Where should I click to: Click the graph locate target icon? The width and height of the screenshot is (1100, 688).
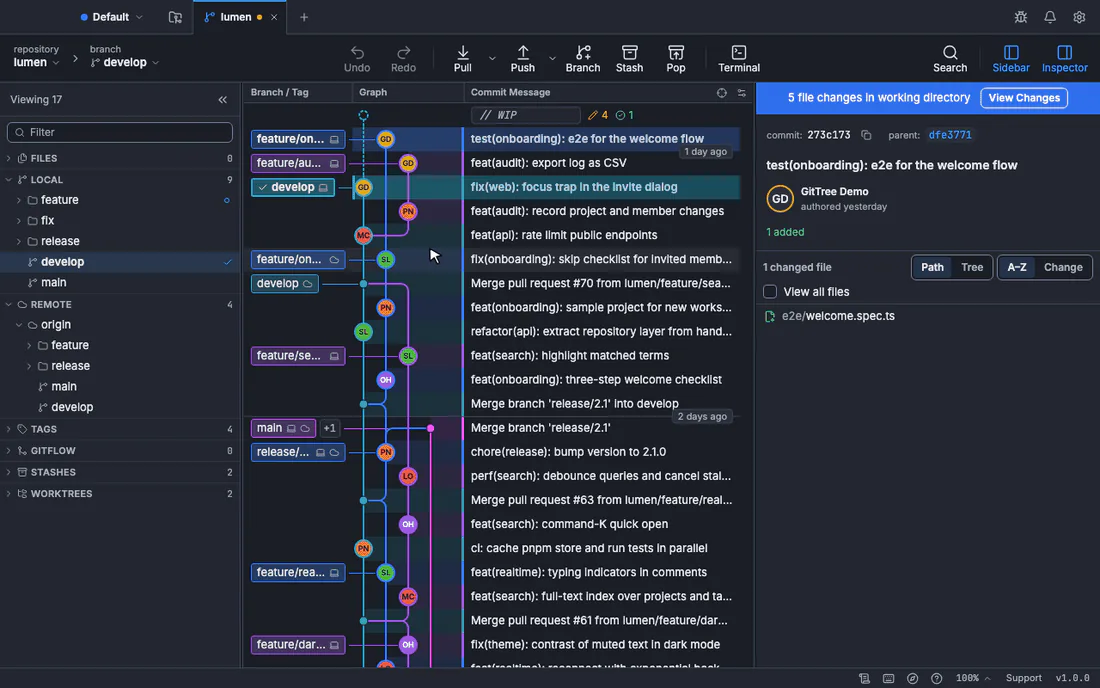[x=721, y=93]
